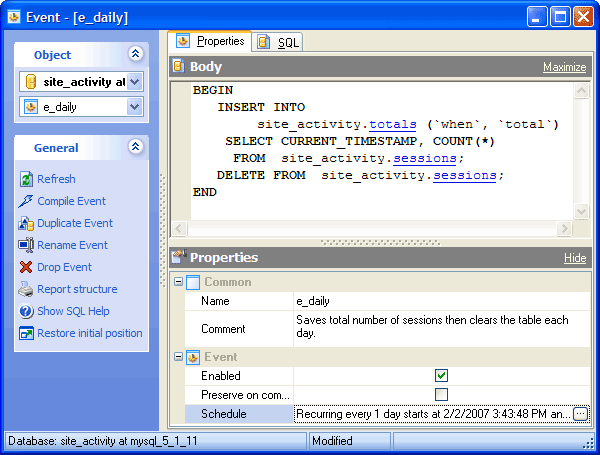Open the e_daily event dropdown
The height and width of the screenshot is (455, 600).
pos(135,106)
